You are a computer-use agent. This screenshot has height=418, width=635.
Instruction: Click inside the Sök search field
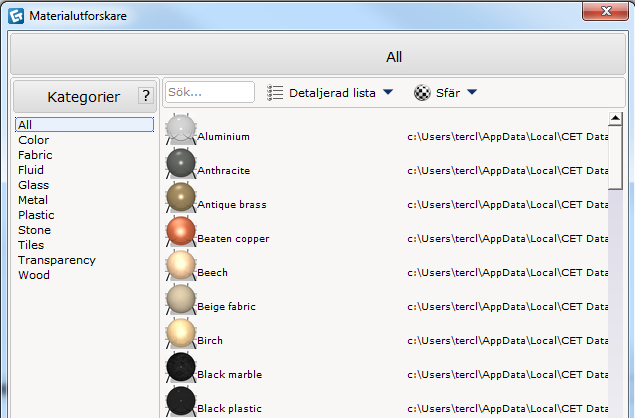tap(210, 92)
